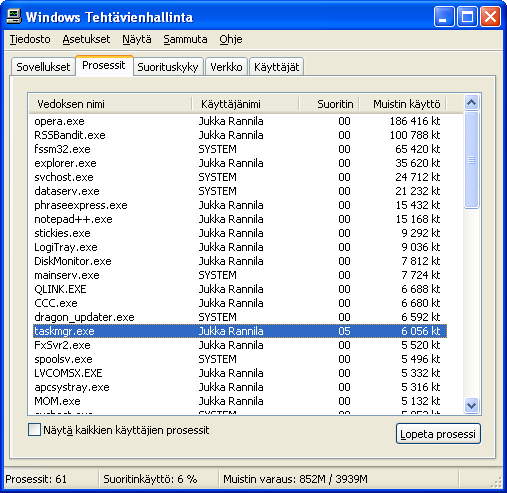
Task: Click the scrollbar up arrow
Action: pos(471,103)
